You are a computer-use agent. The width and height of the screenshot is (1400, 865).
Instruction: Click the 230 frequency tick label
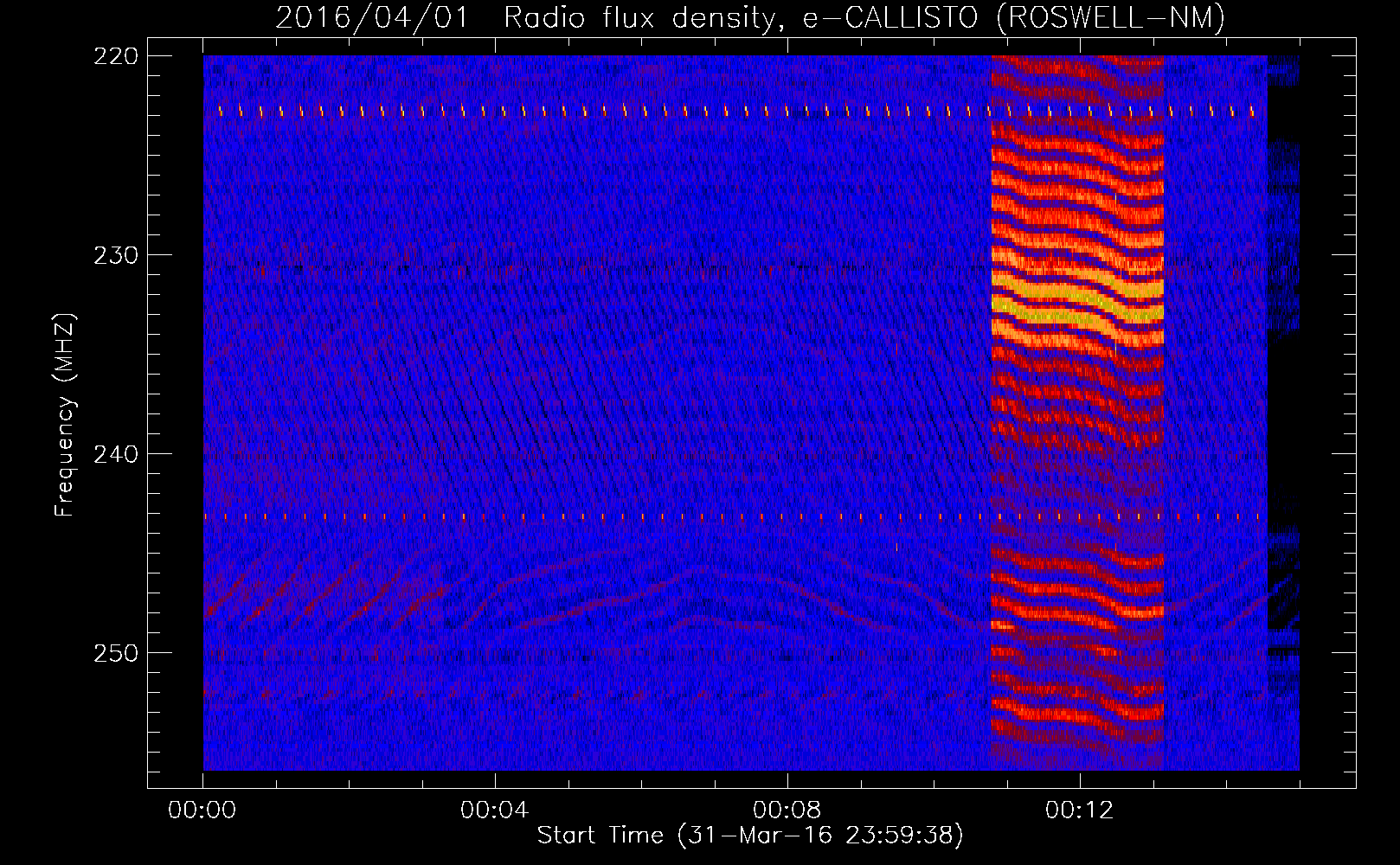(x=116, y=255)
